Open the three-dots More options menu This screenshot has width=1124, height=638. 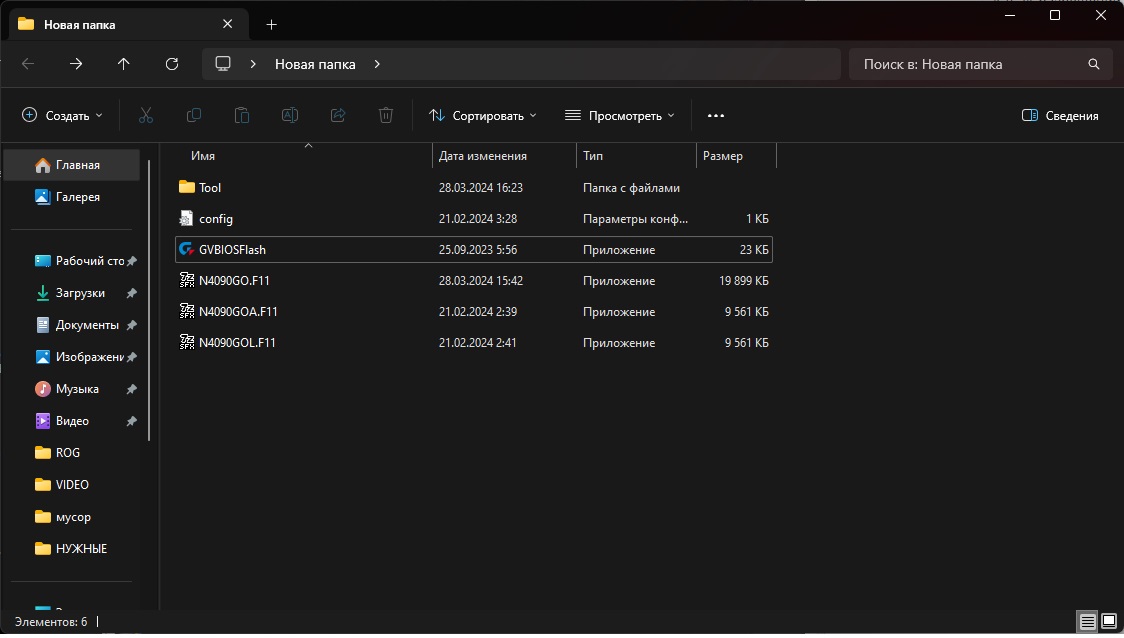click(x=715, y=115)
